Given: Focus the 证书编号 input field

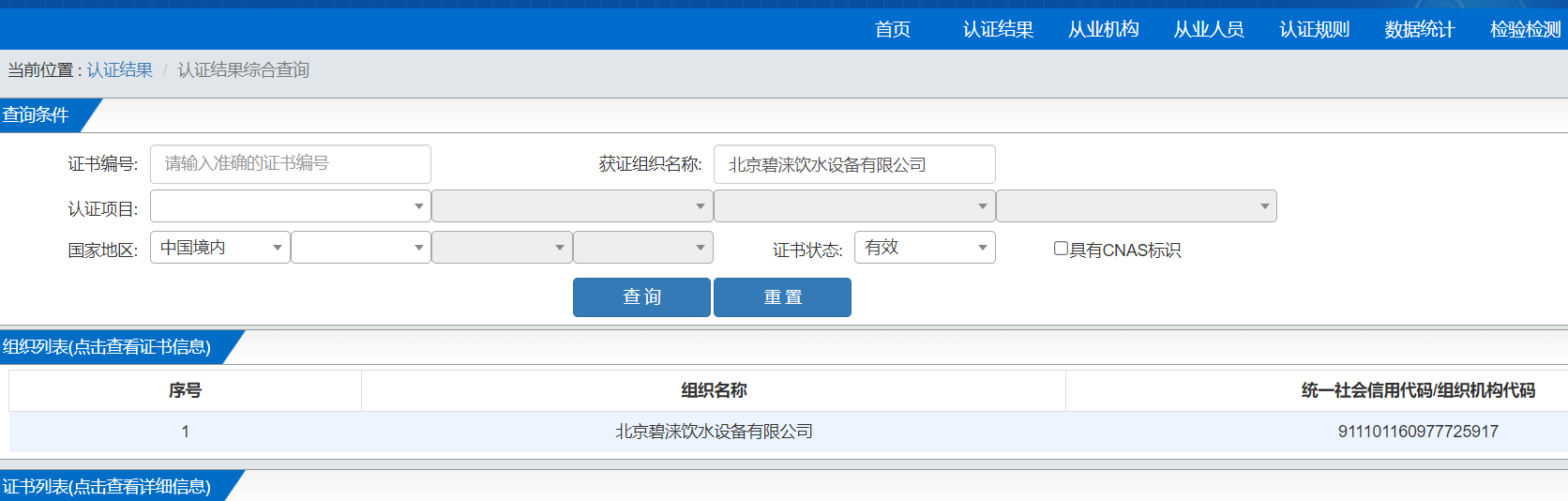Looking at the screenshot, I should tap(291, 164).
